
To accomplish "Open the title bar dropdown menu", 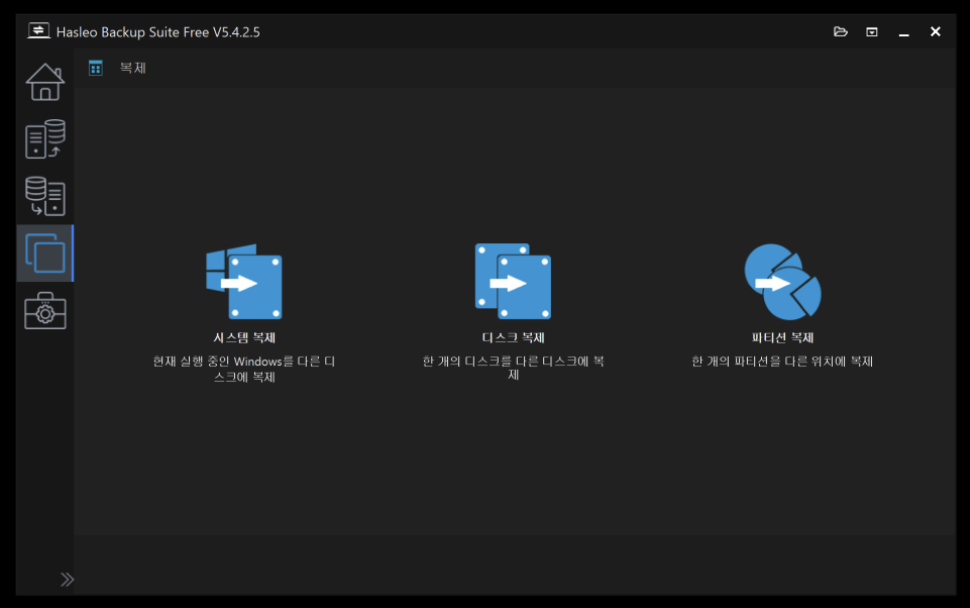I will (x=872, y=32).
